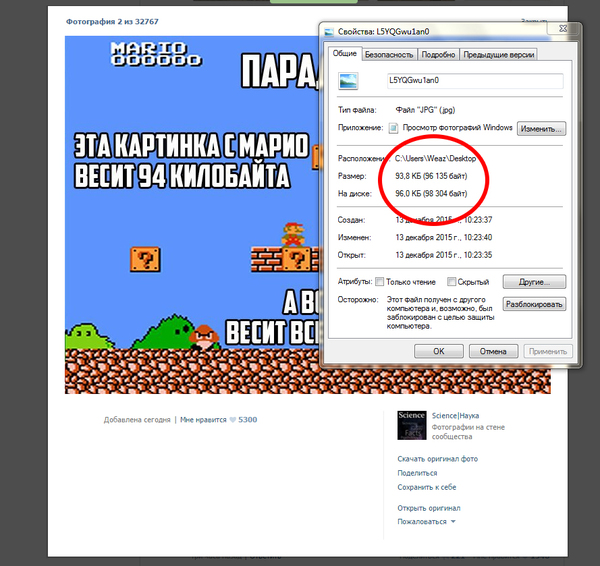Click the 'Отмена' button

coord(492,351)
